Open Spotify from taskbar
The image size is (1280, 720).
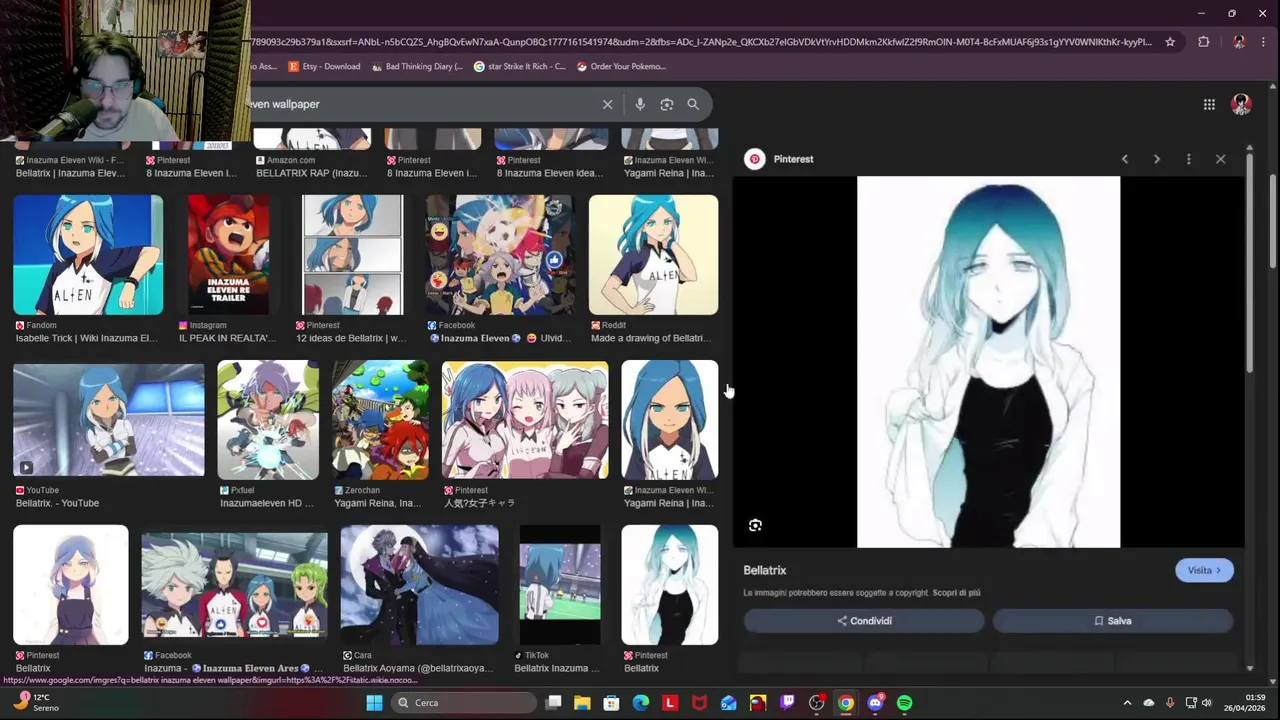tap(904, 703)
